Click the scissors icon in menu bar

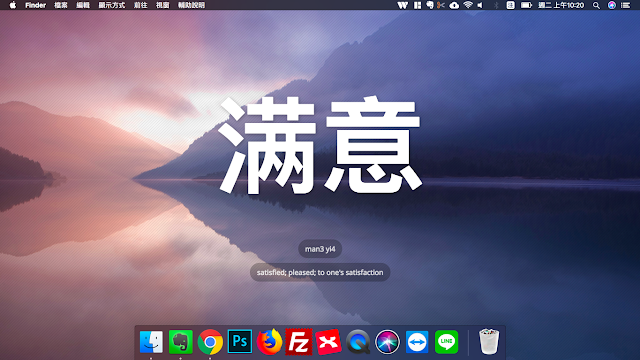point(440,5)
